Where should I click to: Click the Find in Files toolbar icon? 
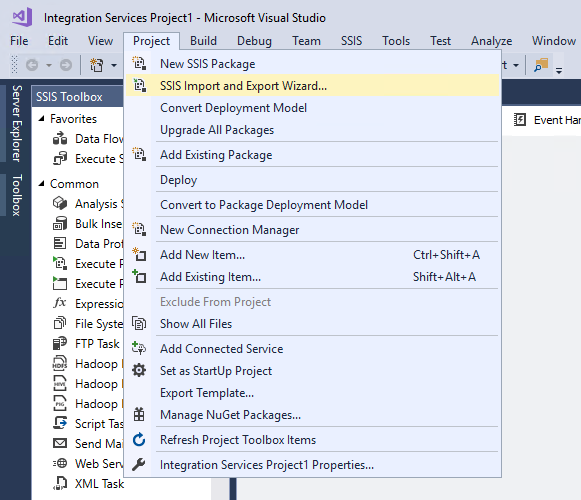pos(541,65)
